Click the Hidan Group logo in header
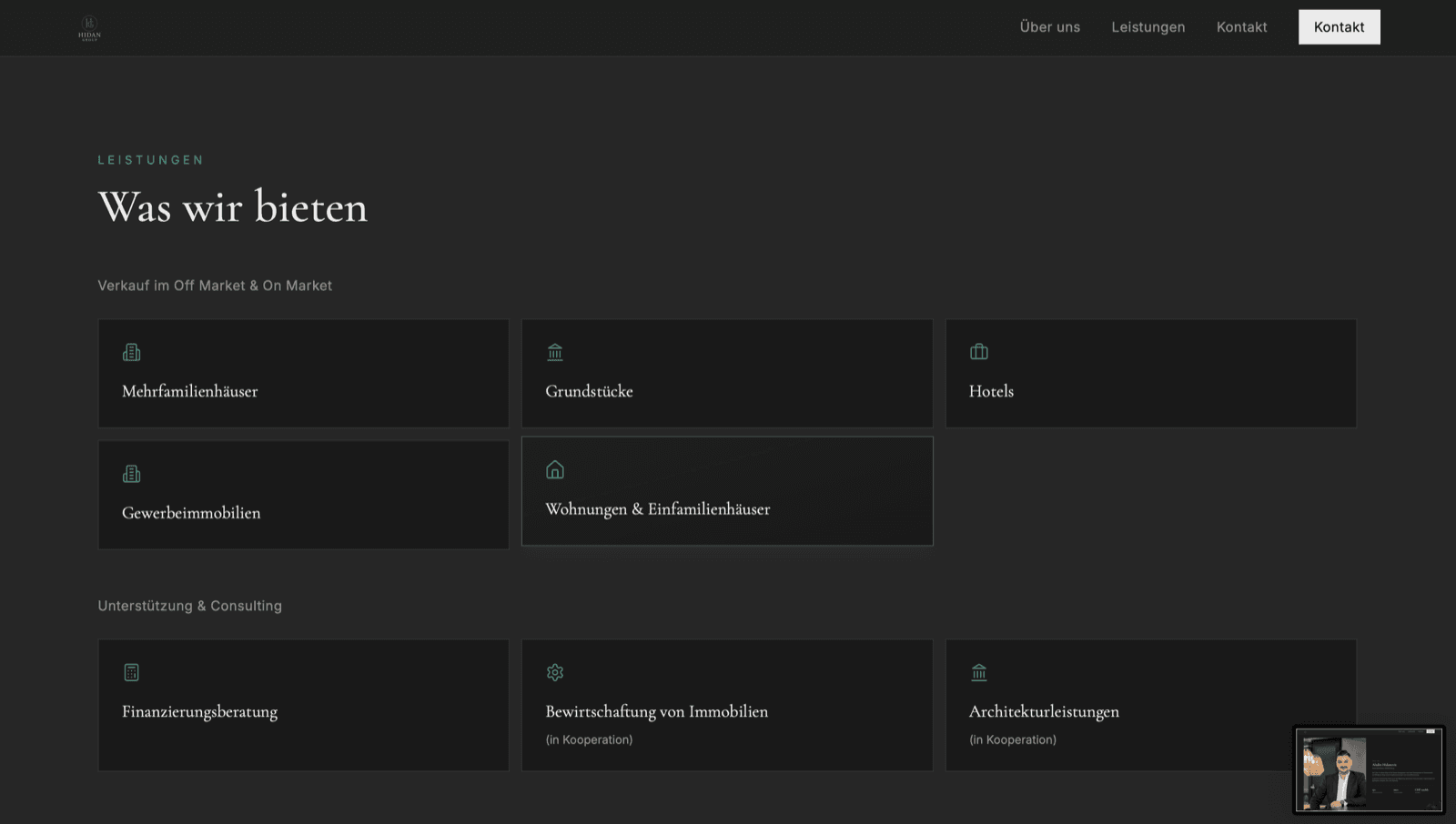This screenshot has height=824, width=1456. 89,27
